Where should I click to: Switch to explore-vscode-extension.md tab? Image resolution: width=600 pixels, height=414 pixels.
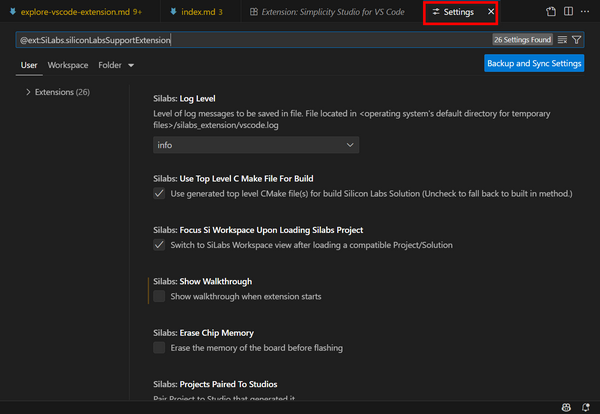coord(81,12)
